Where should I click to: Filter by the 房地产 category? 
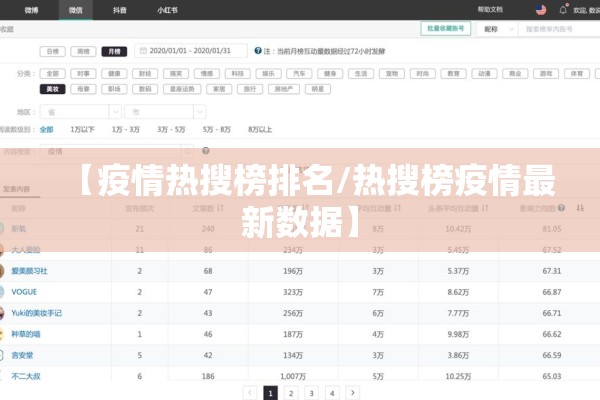284,89
